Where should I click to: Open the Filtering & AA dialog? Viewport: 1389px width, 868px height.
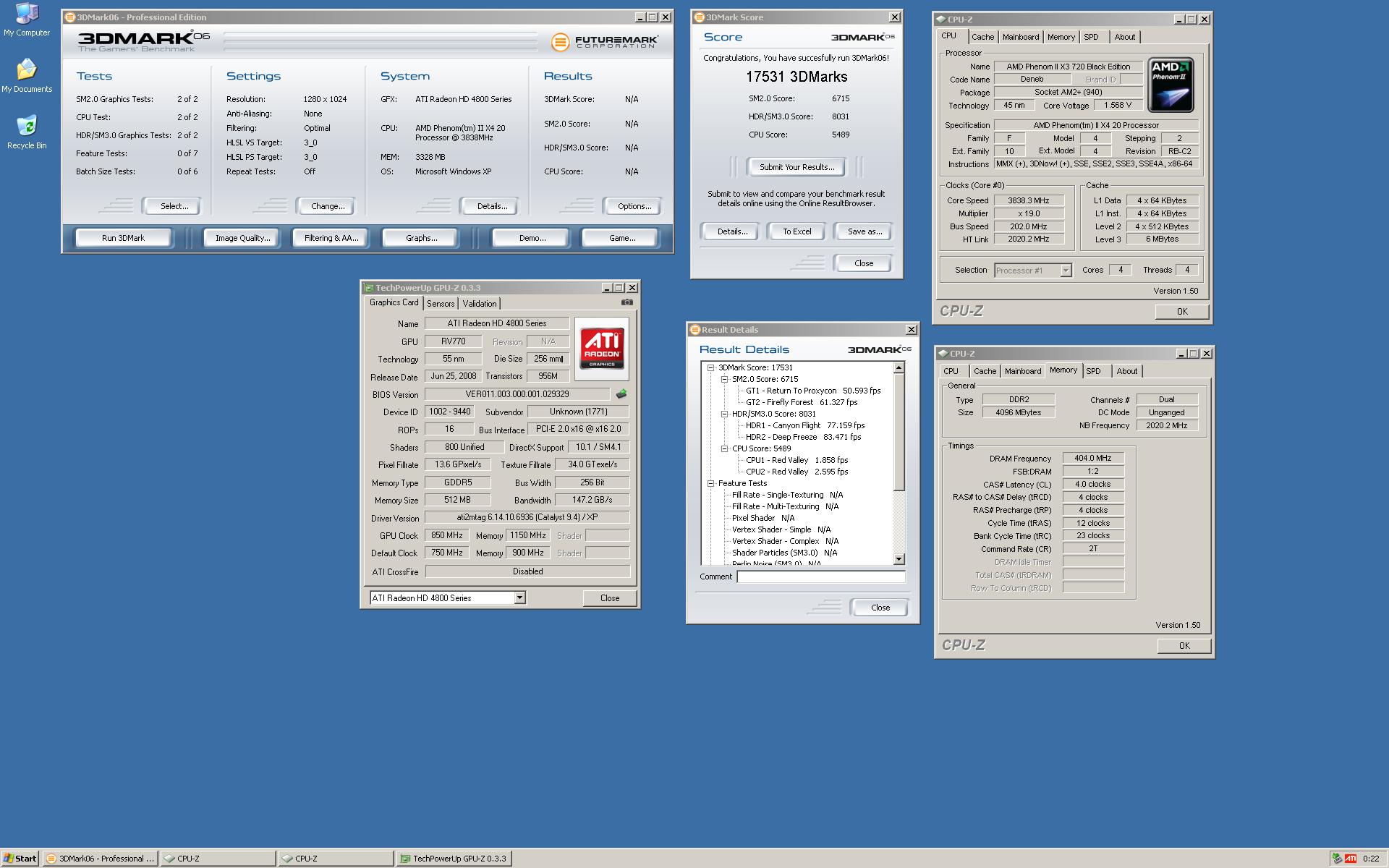click(331, 238)
